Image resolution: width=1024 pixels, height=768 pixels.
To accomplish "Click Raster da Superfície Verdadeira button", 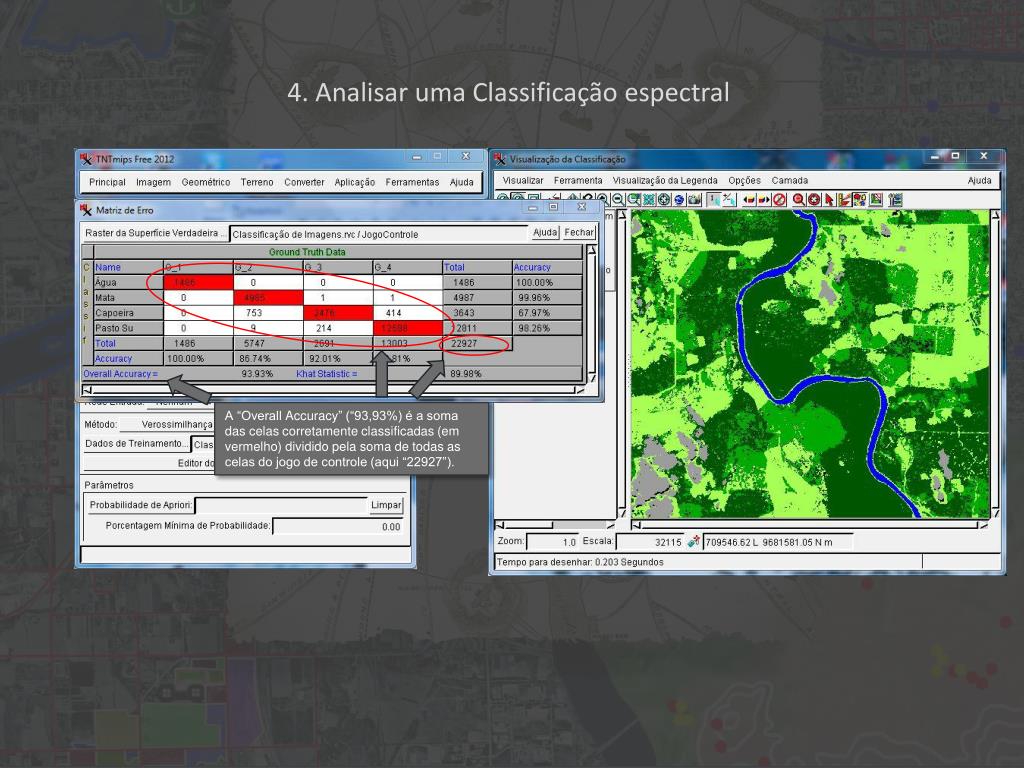I will click(155, 233).
